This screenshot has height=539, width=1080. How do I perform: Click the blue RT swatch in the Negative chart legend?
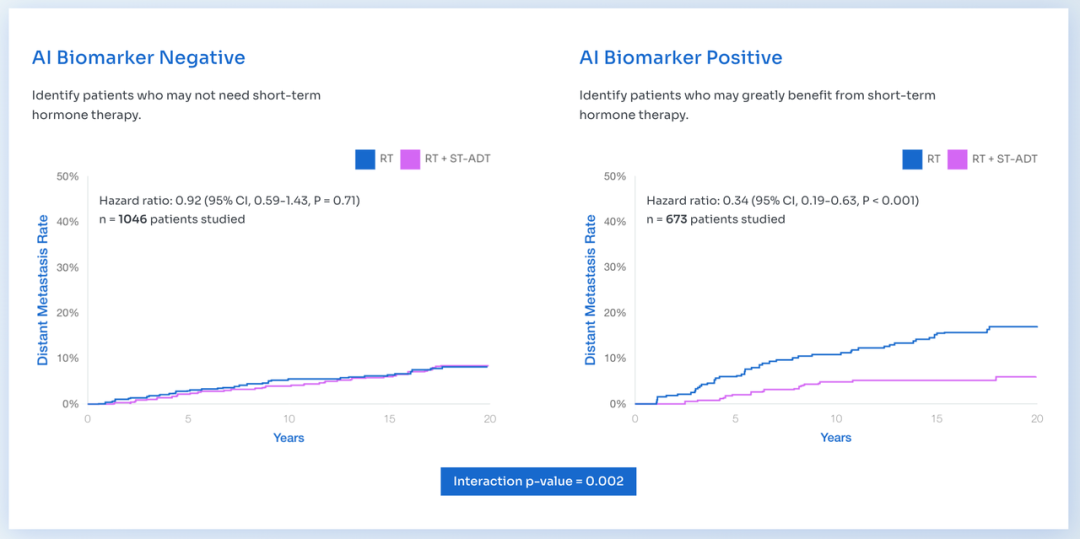pos(365,159)
